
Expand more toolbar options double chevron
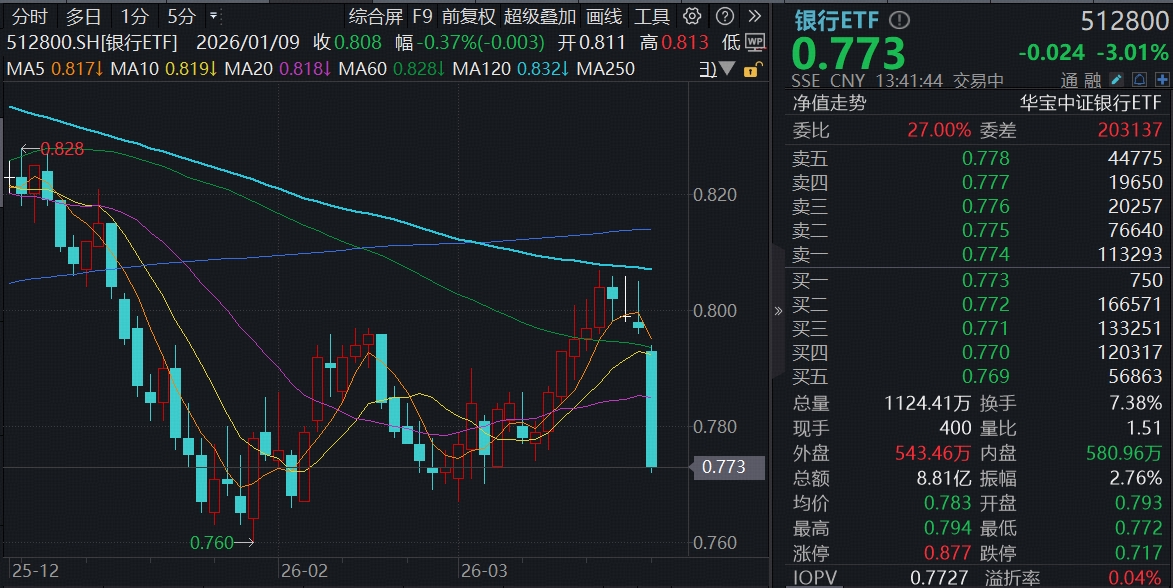[755, 16]
